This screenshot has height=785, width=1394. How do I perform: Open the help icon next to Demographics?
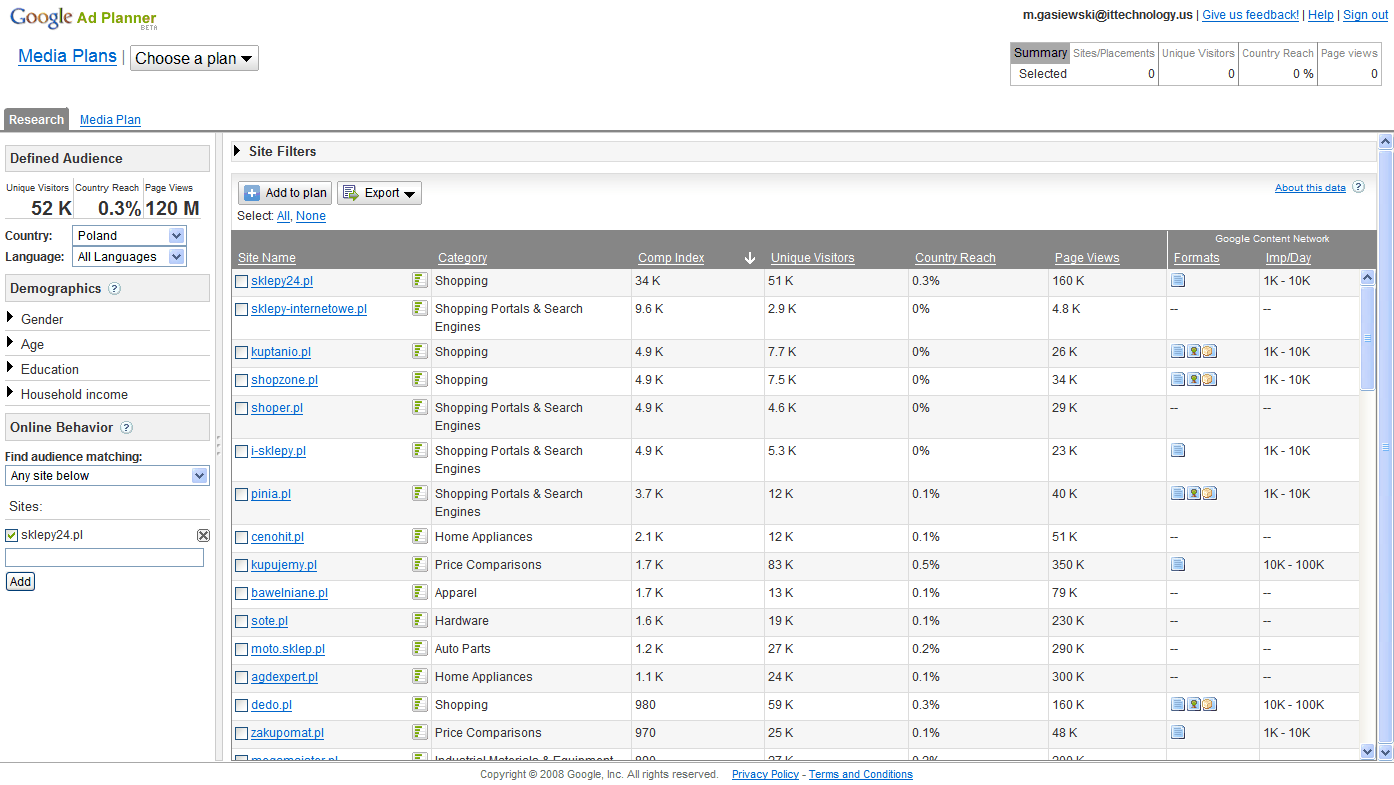pos(114,289)
